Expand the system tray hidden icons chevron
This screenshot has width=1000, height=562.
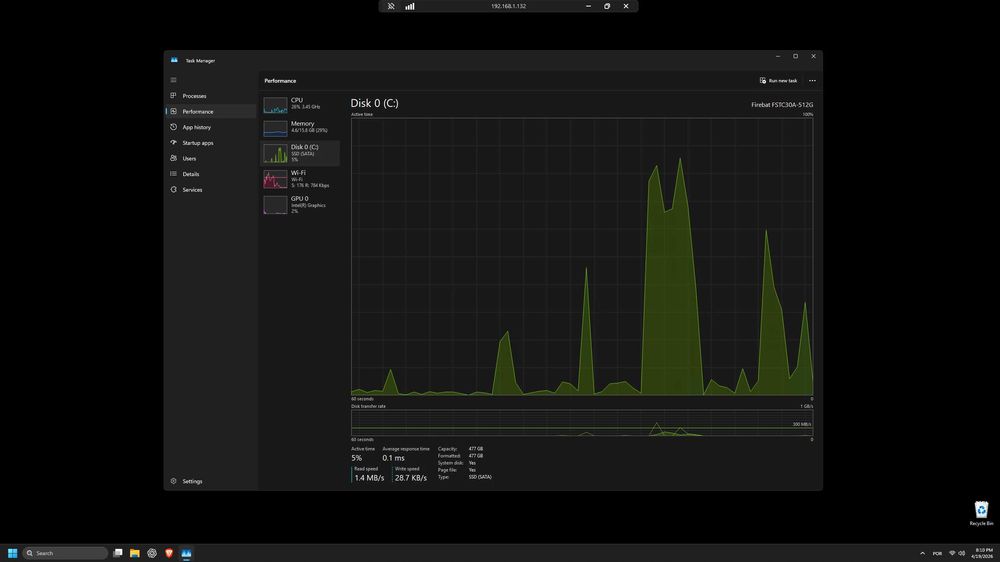[922, 553]
